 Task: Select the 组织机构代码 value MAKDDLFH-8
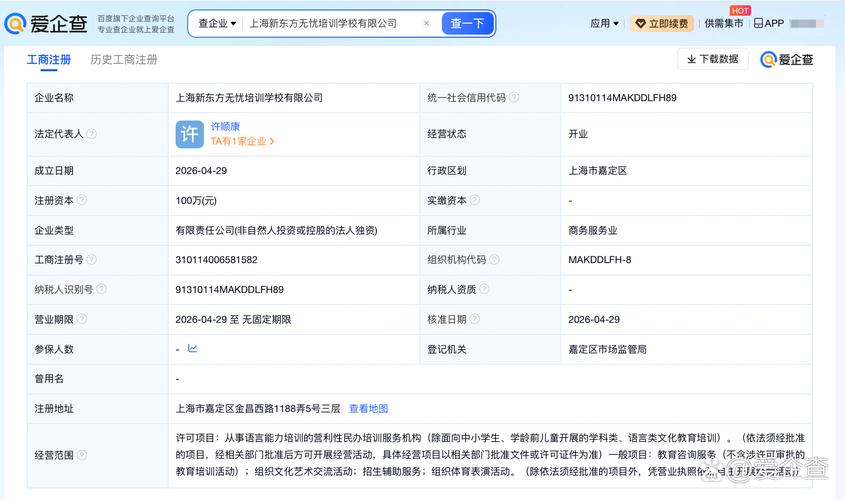[x=600, y=260]
